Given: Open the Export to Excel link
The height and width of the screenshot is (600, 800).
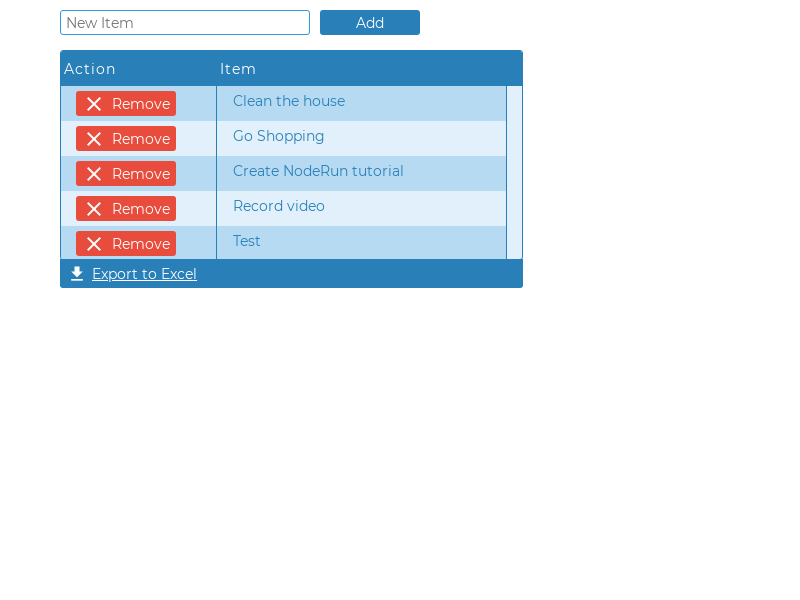Looking at the screenshot, I should pyautogui.click(x=144, y=273).
